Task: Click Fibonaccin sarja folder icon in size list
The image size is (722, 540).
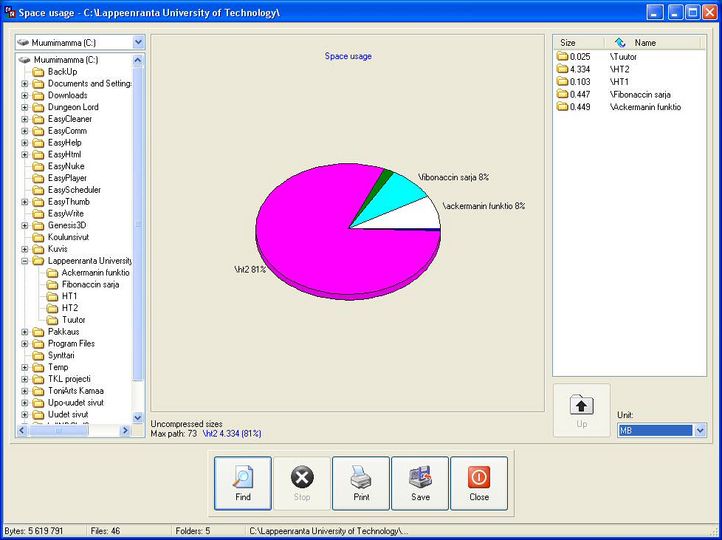Action: pyautogui.click(x=562, y=94)
